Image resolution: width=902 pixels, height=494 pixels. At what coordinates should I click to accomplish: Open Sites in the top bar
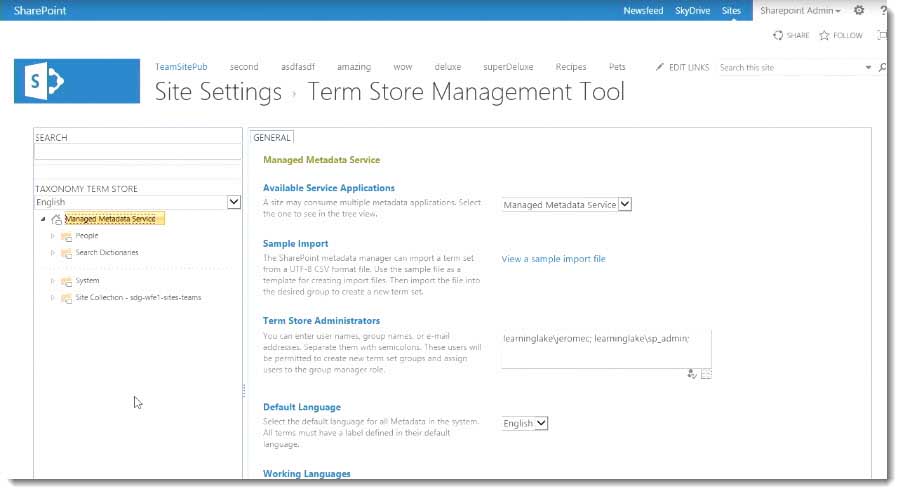pyautogui.click(x=731, y=10)
